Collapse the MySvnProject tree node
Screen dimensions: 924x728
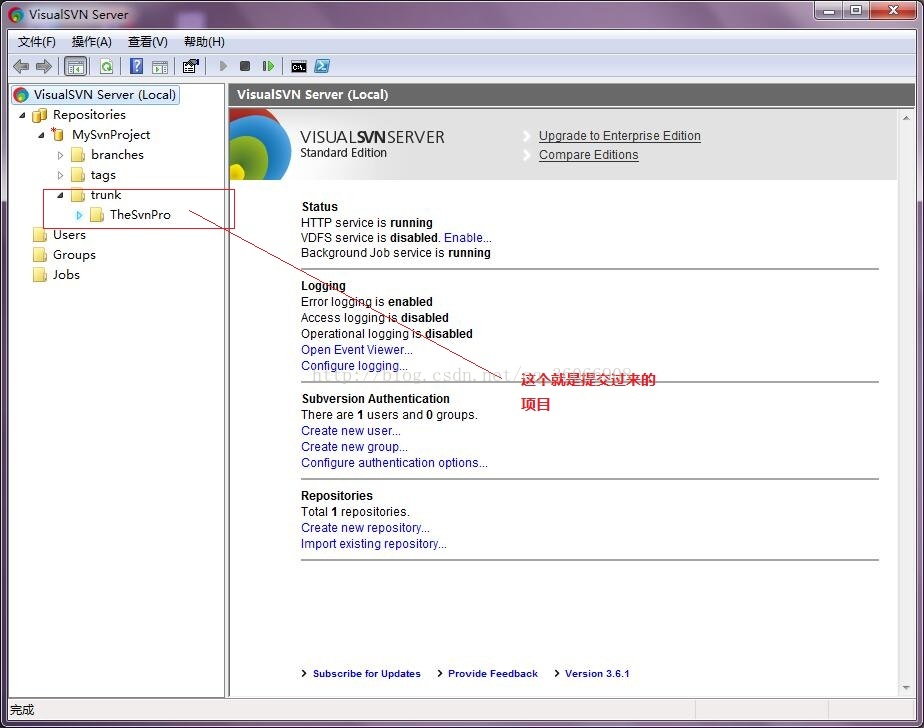41,135
